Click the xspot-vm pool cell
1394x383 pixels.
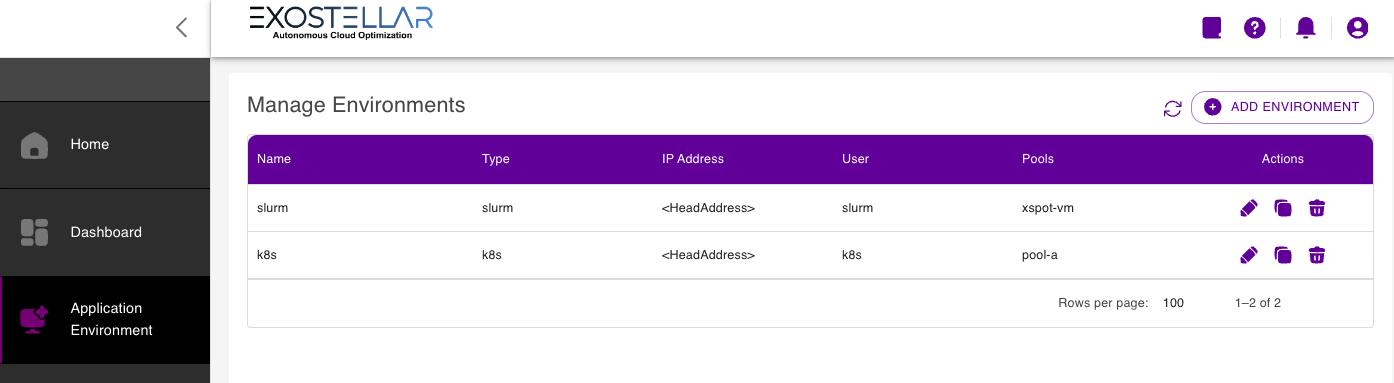[1048, 208]
